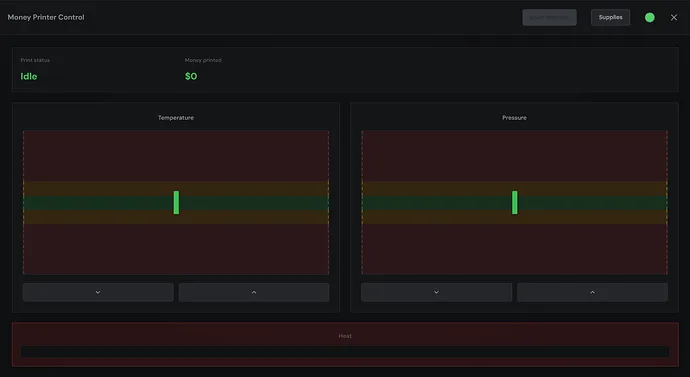690x377 pixels.
Task: Click the Print status label
Action: pos(35,60)
